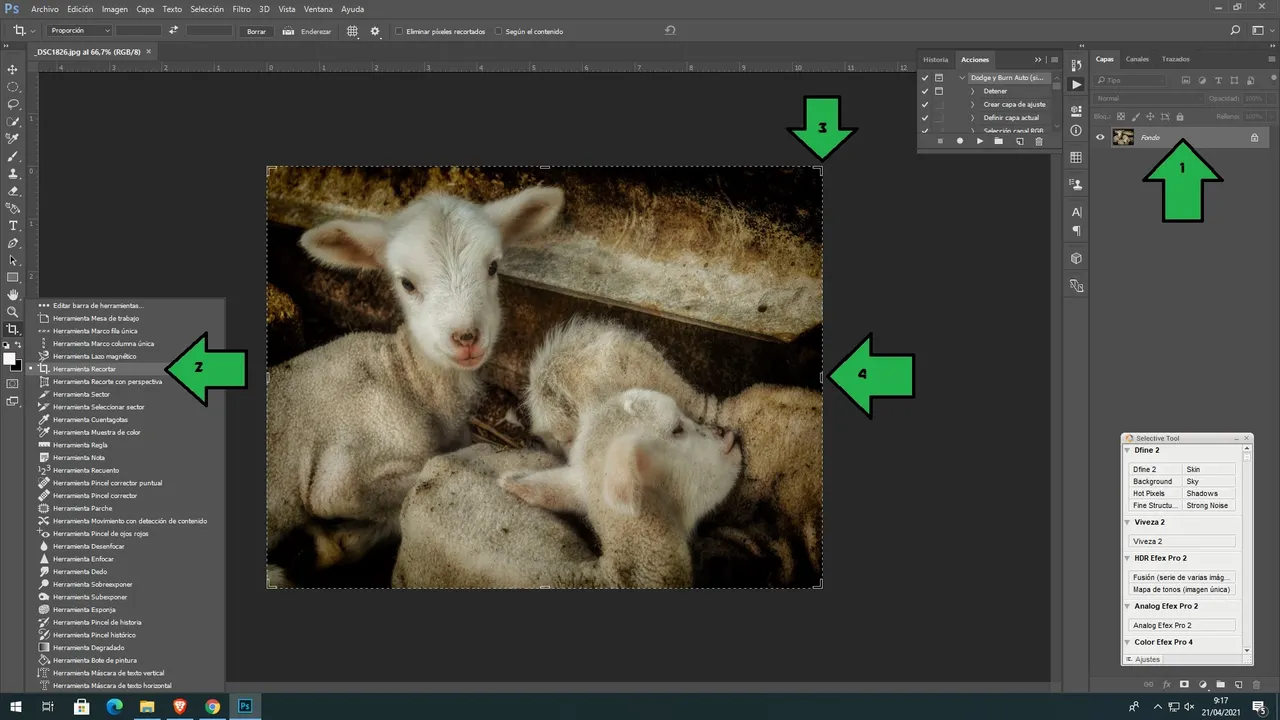Select the Elliptical Marquee tool
Screen dimensions: 1280x720
tap(13, 87)
